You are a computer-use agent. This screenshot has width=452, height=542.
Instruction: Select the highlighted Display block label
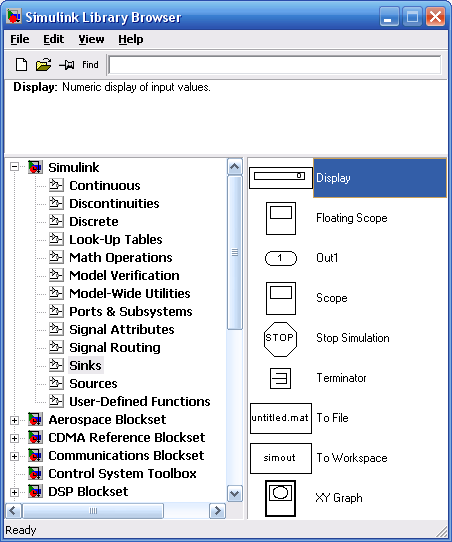[x=380, y=178]
